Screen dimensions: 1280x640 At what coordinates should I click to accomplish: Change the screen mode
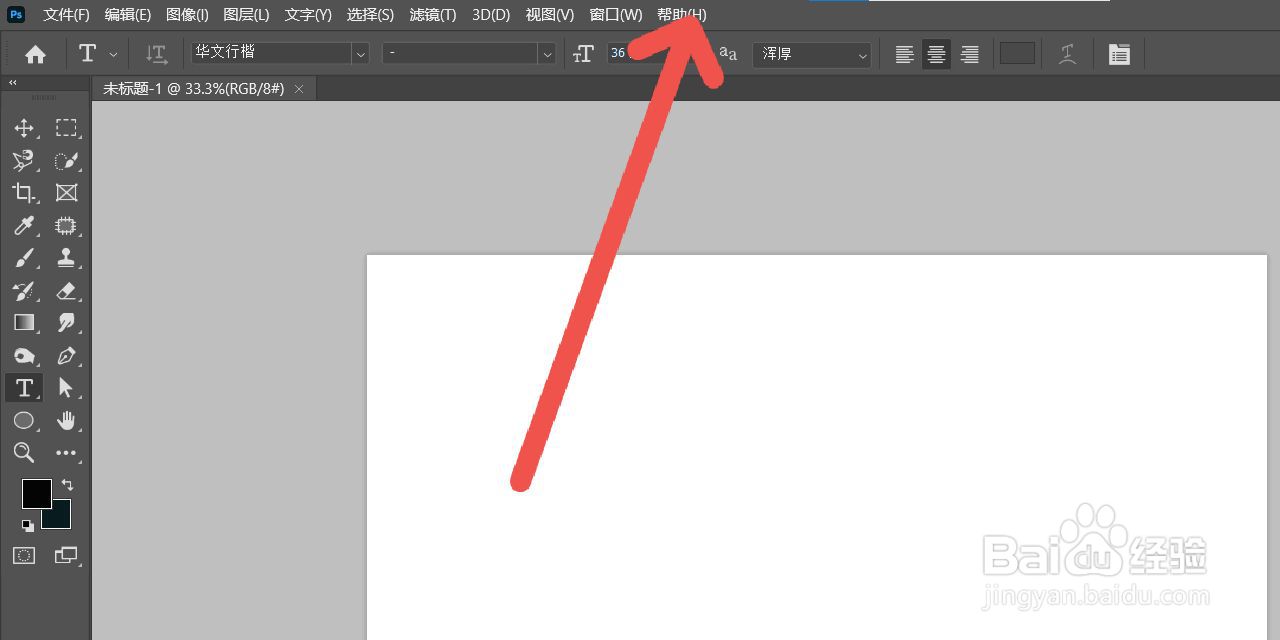tap(66, 555)
